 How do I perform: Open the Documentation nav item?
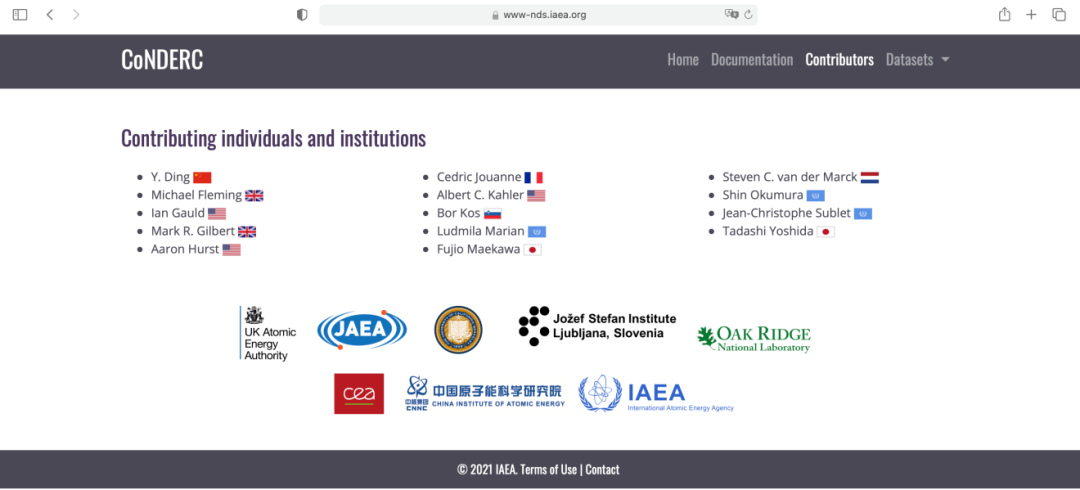tap(751, 60)
